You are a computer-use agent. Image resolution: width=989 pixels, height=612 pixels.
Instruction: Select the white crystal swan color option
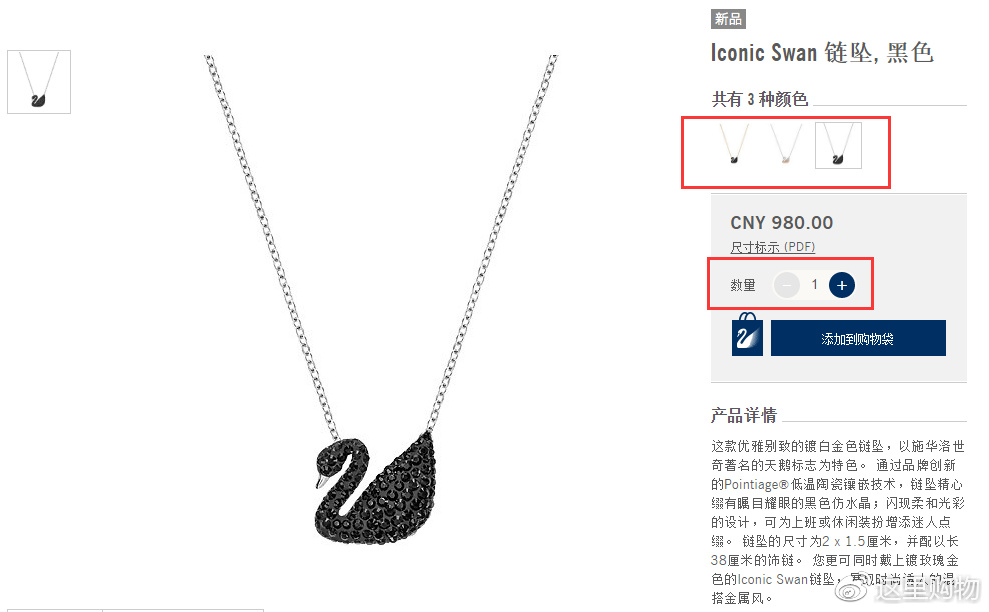(x=786, y=144)
